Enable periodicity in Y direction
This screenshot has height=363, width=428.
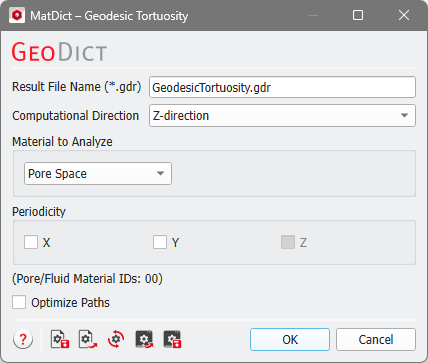(160, 242)
